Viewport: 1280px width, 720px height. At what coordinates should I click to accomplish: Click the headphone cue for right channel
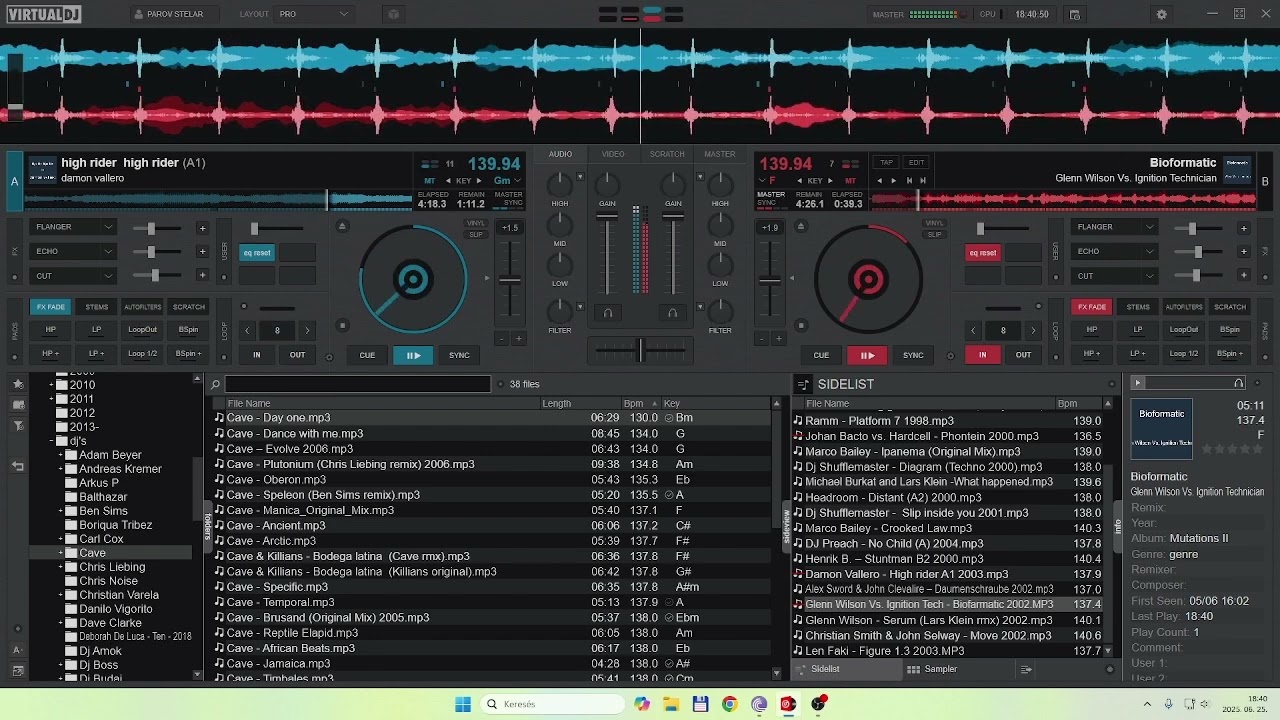pos(672,313)
